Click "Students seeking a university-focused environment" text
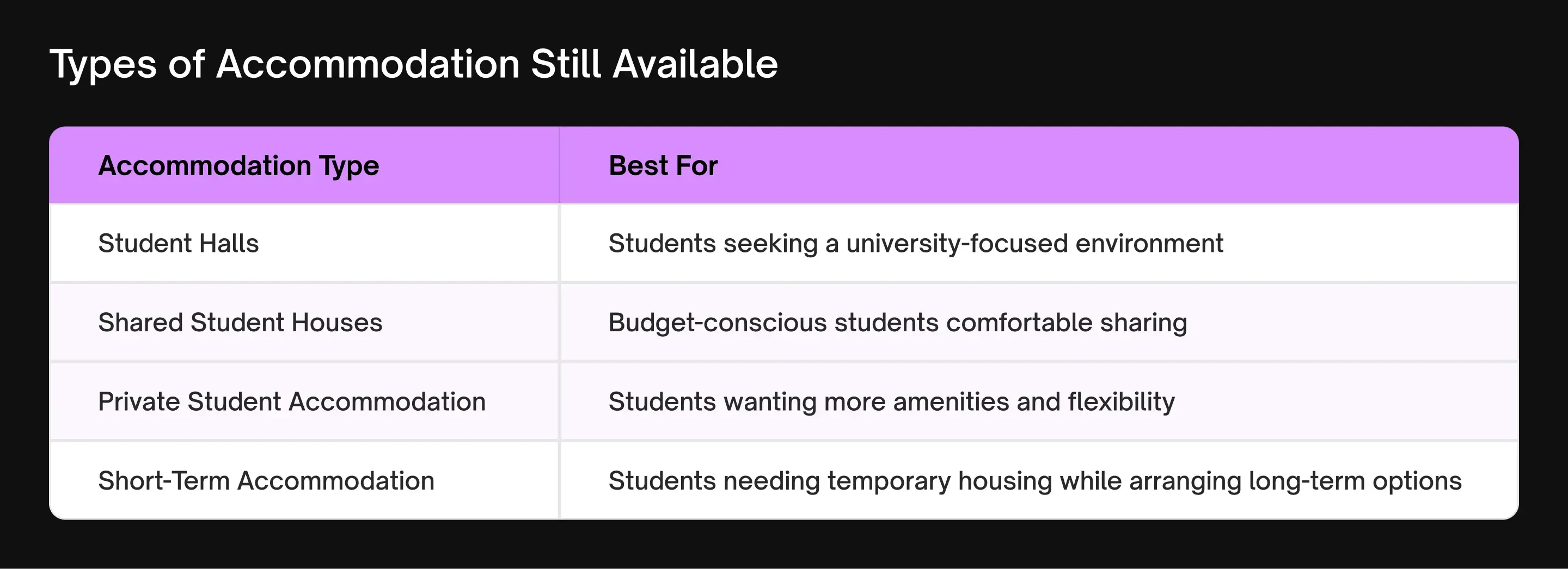1568x569 pixels. 916,243
